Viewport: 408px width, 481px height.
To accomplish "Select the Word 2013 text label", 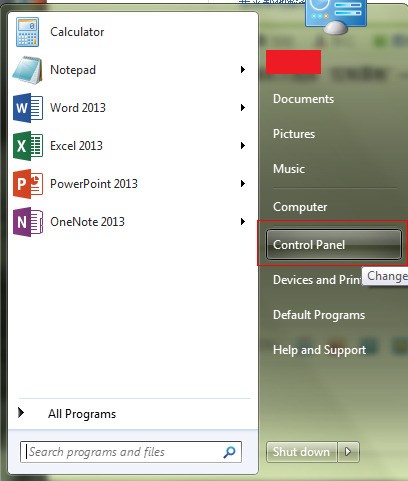I will (x=78, y=108).
